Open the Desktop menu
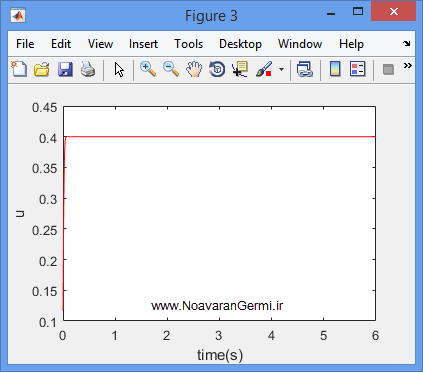423x372 pixels. [240, 44]
